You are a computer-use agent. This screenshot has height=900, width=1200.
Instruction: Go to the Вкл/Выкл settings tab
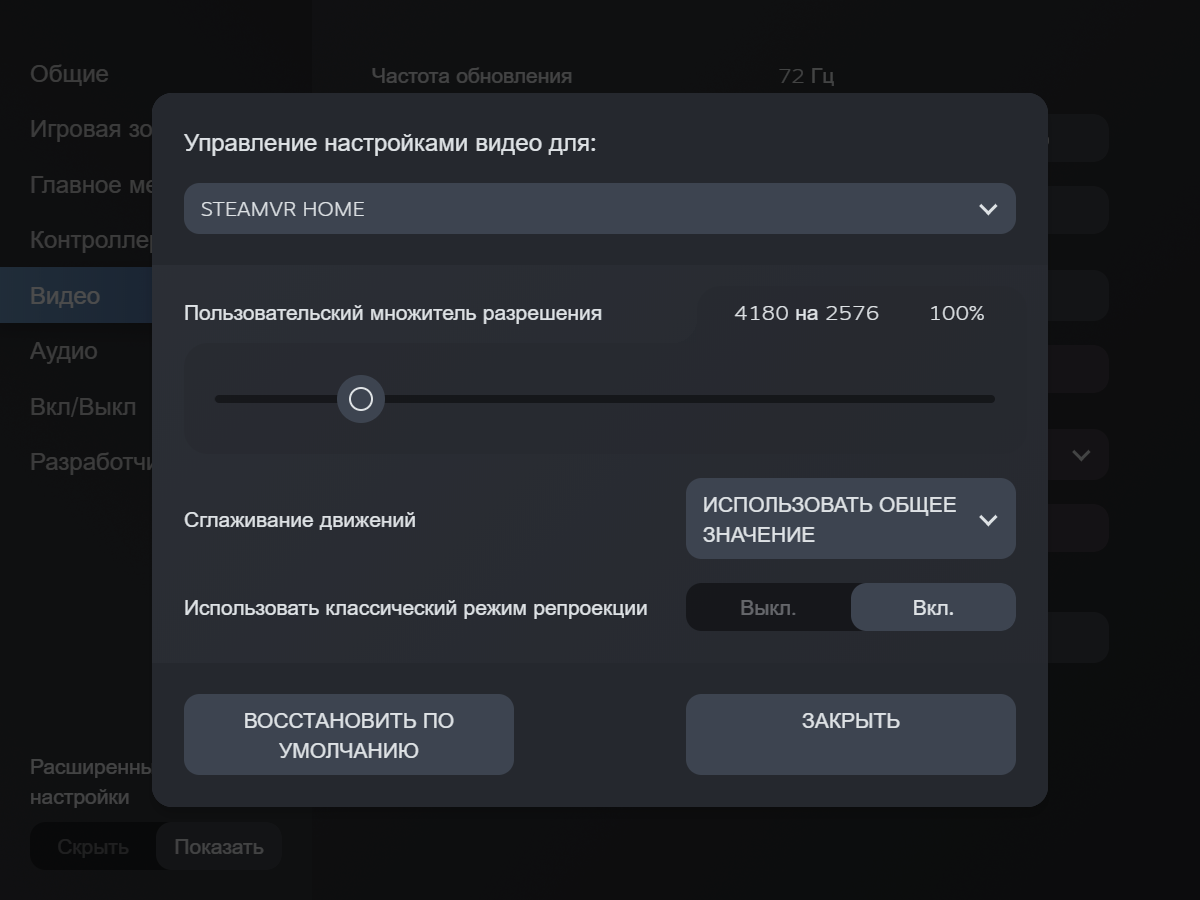tap(83, 407)
